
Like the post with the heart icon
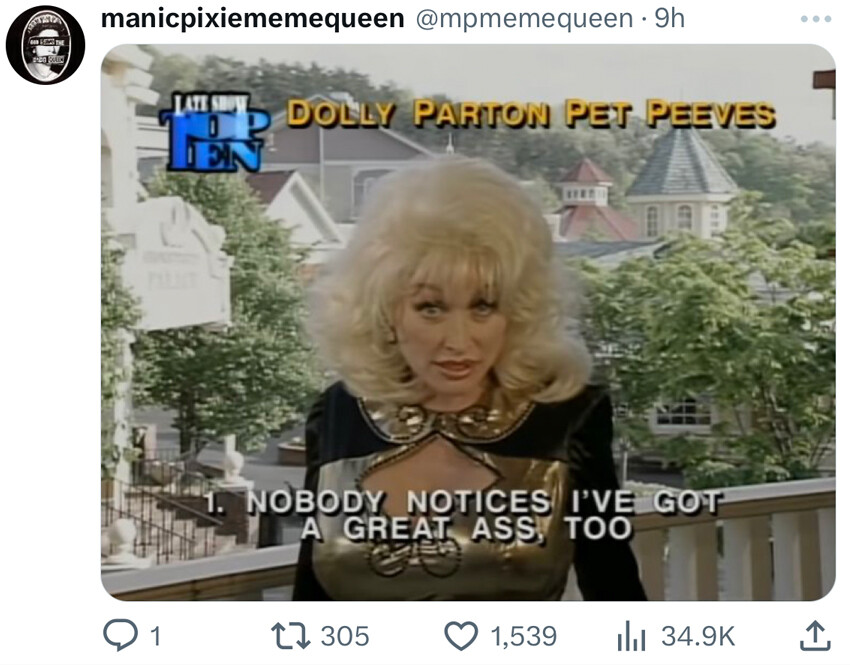tap(461, 636)
